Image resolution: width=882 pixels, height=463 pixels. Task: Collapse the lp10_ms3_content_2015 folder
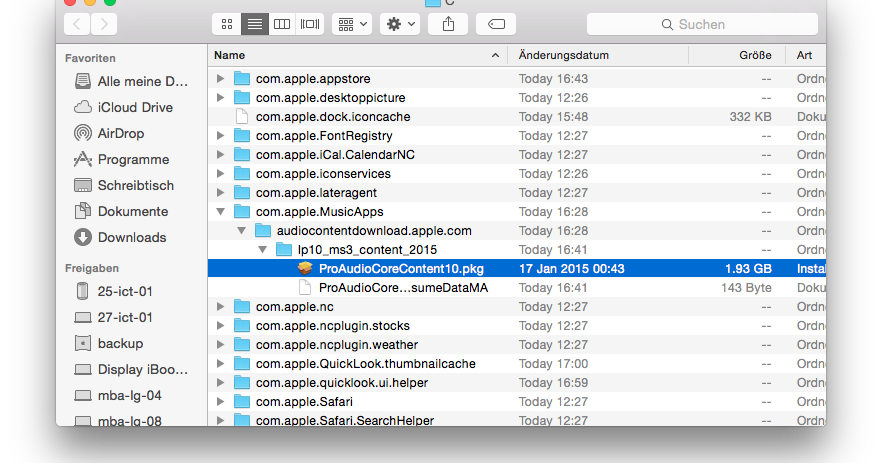263,250
